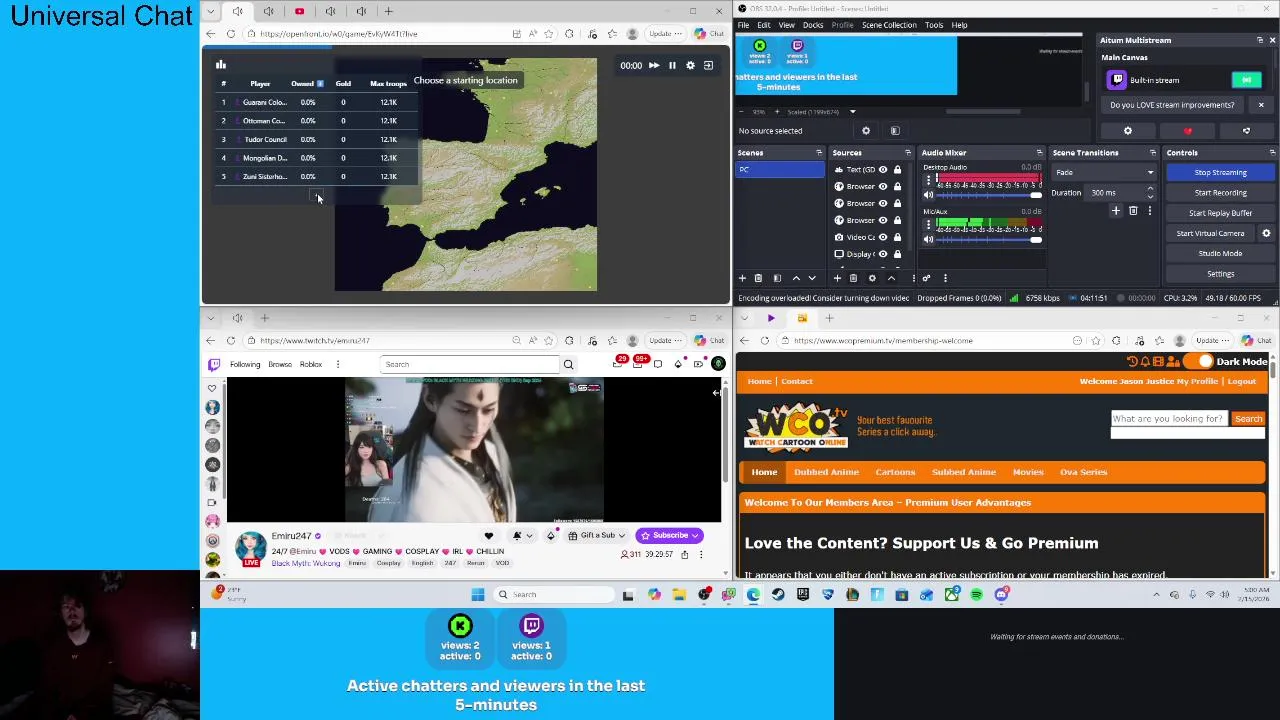Click Twitch search magnifier button
The image size is (1280, 720).
tap(568, 364)
